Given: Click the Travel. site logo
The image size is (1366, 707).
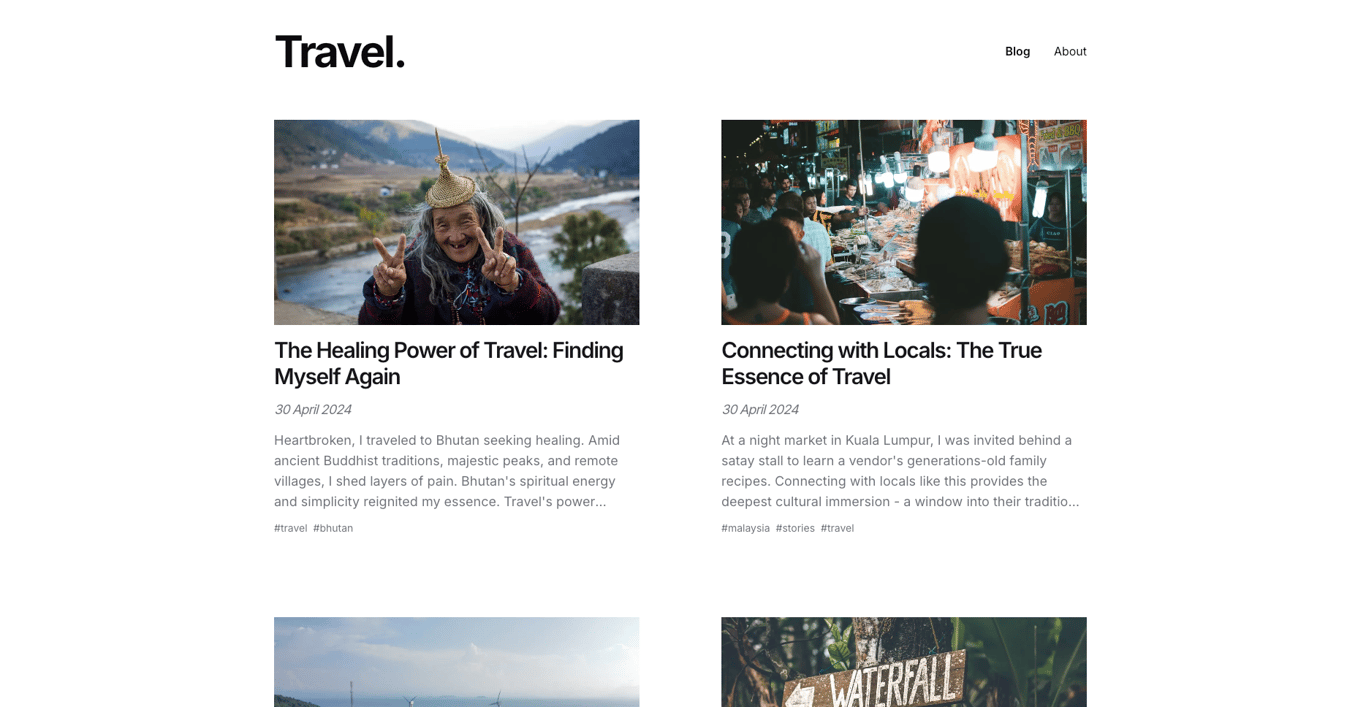Looking at the screenshot, I should coord(340,52).
